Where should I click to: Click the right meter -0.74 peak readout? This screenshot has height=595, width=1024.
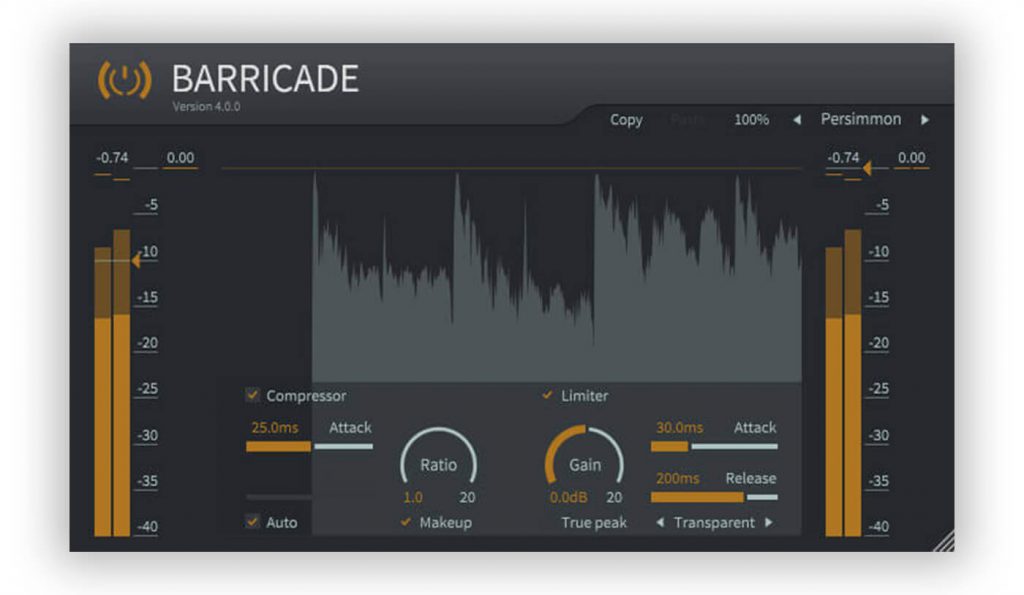pos(842,158)
